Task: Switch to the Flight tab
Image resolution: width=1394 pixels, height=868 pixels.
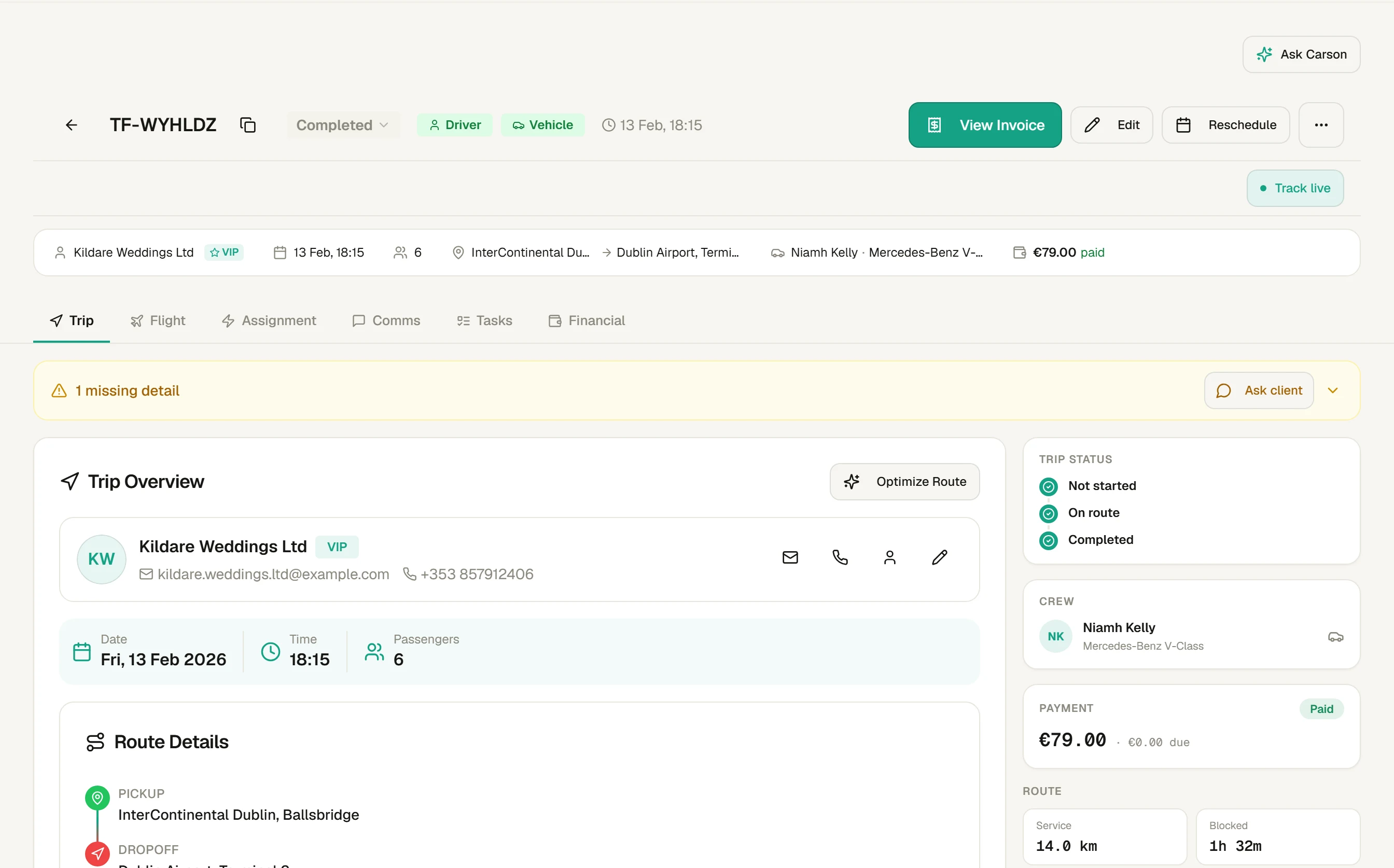Action: pyautogui.click(x=158, y=321)
